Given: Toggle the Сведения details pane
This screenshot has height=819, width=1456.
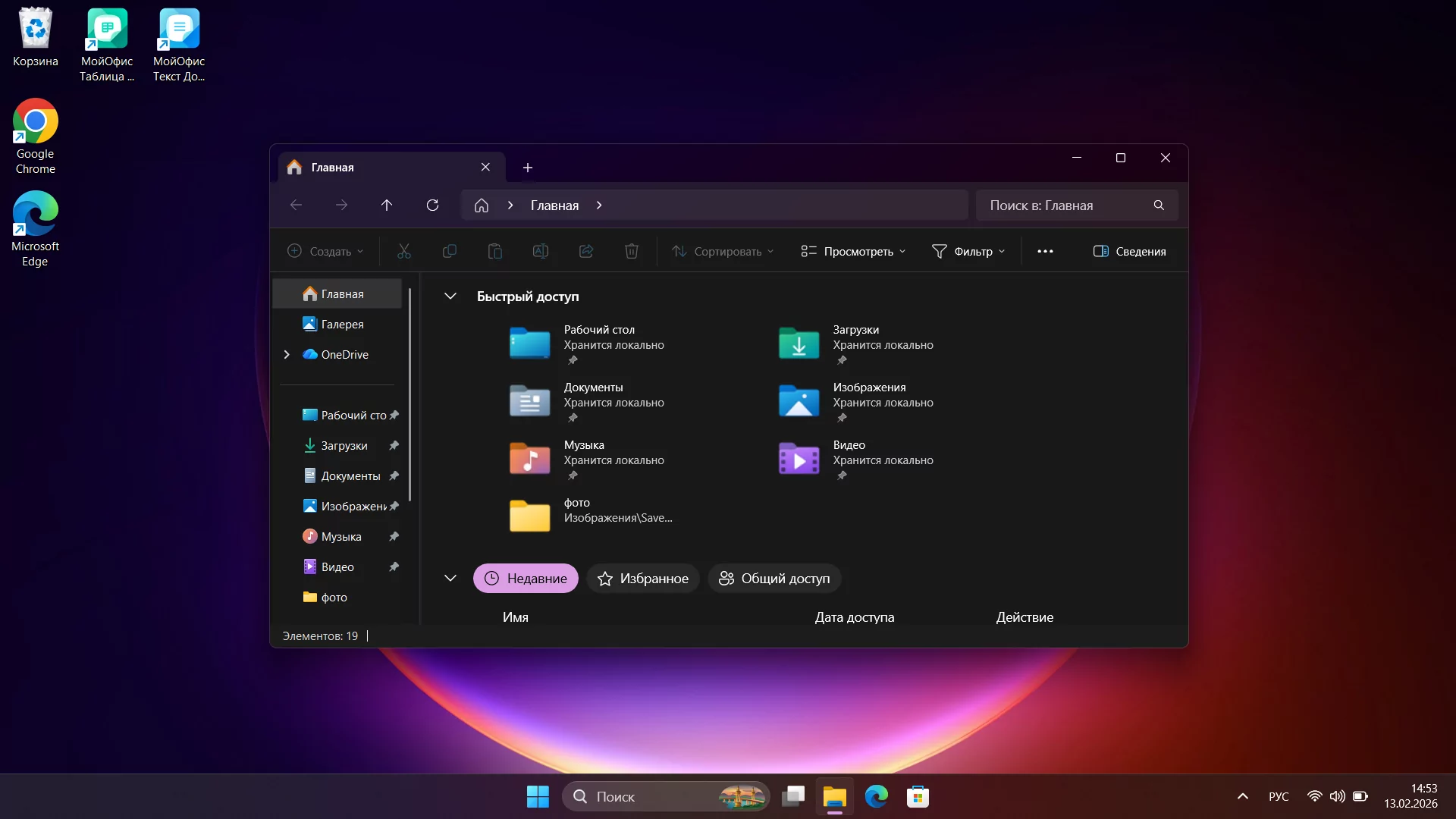Looking at the screenshot, I should pyautogui.click(x=1129, y=251).
